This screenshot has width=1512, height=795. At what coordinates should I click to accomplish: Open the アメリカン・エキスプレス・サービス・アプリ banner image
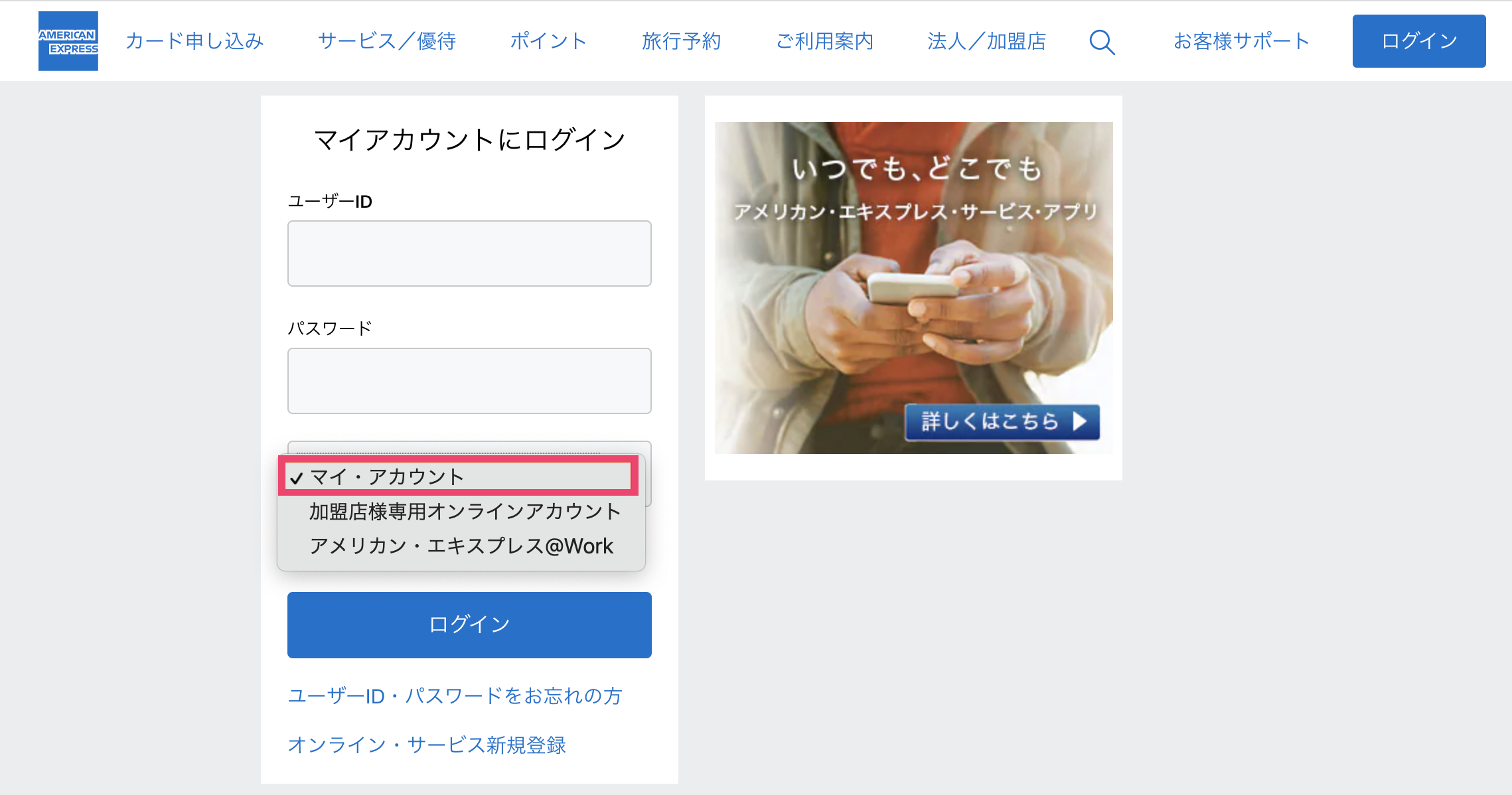(x=913, y=288)
